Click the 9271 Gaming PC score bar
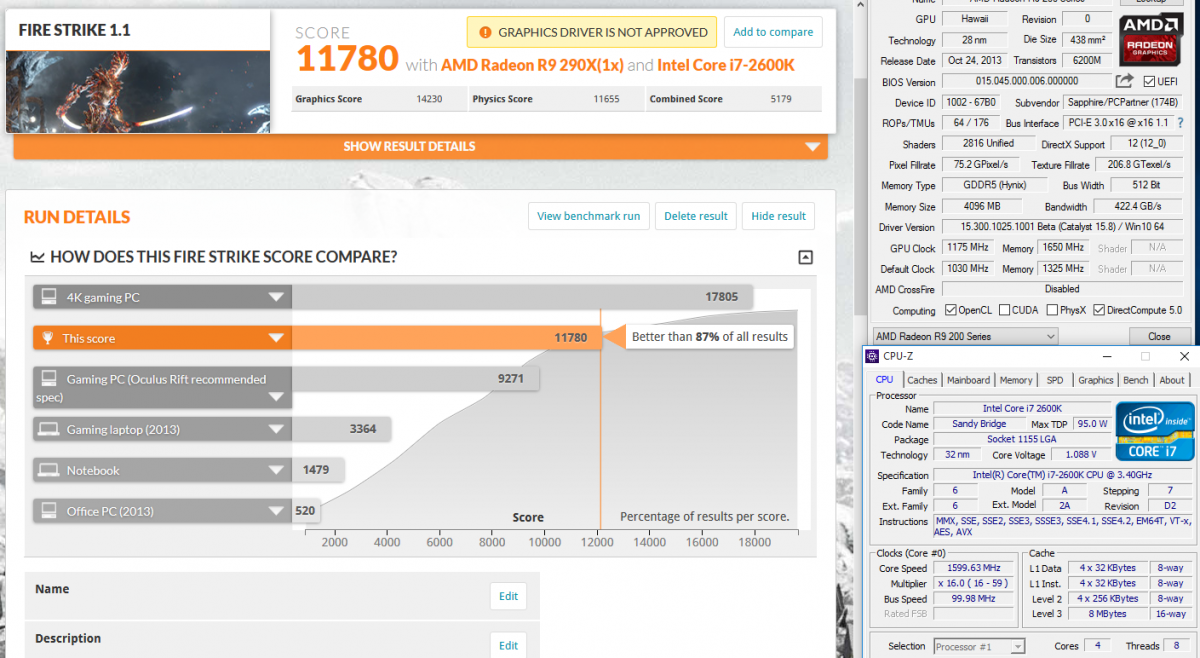1200x658 pixels. coord(415,379)
